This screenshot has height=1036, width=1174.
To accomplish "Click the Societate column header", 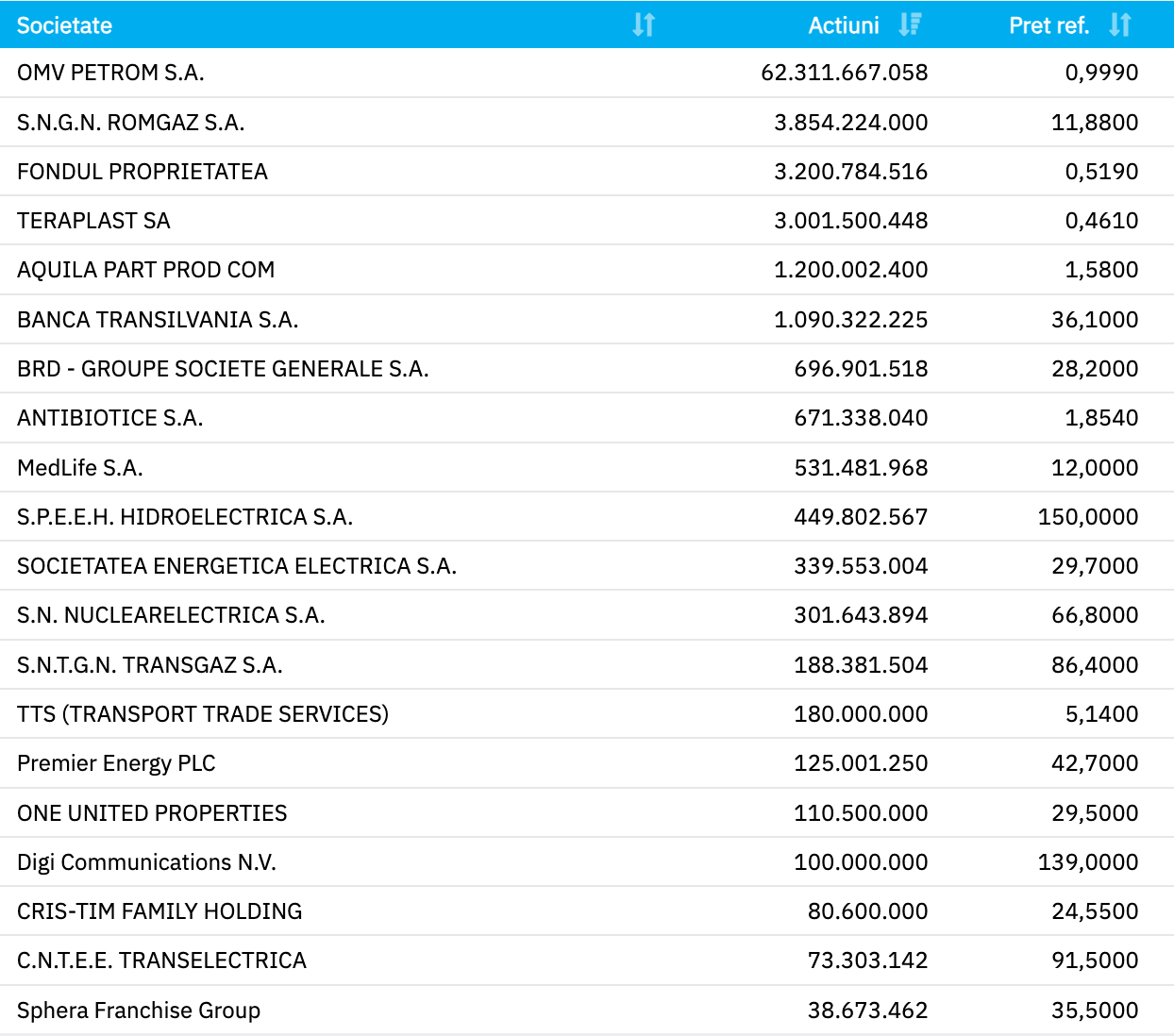I will [x=64, y=25].
